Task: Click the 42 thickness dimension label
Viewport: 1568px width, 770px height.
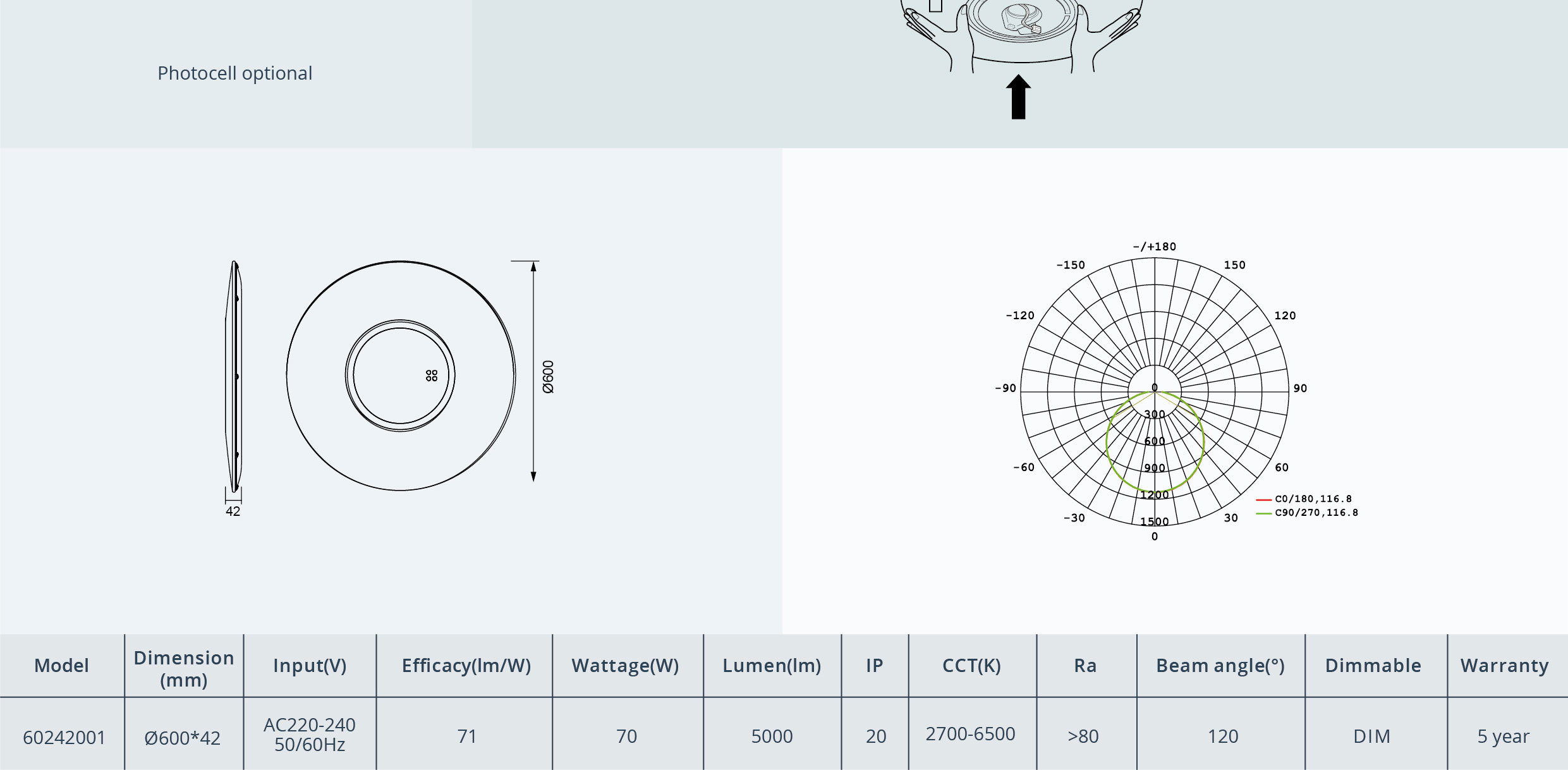Action: pos(233,511)
